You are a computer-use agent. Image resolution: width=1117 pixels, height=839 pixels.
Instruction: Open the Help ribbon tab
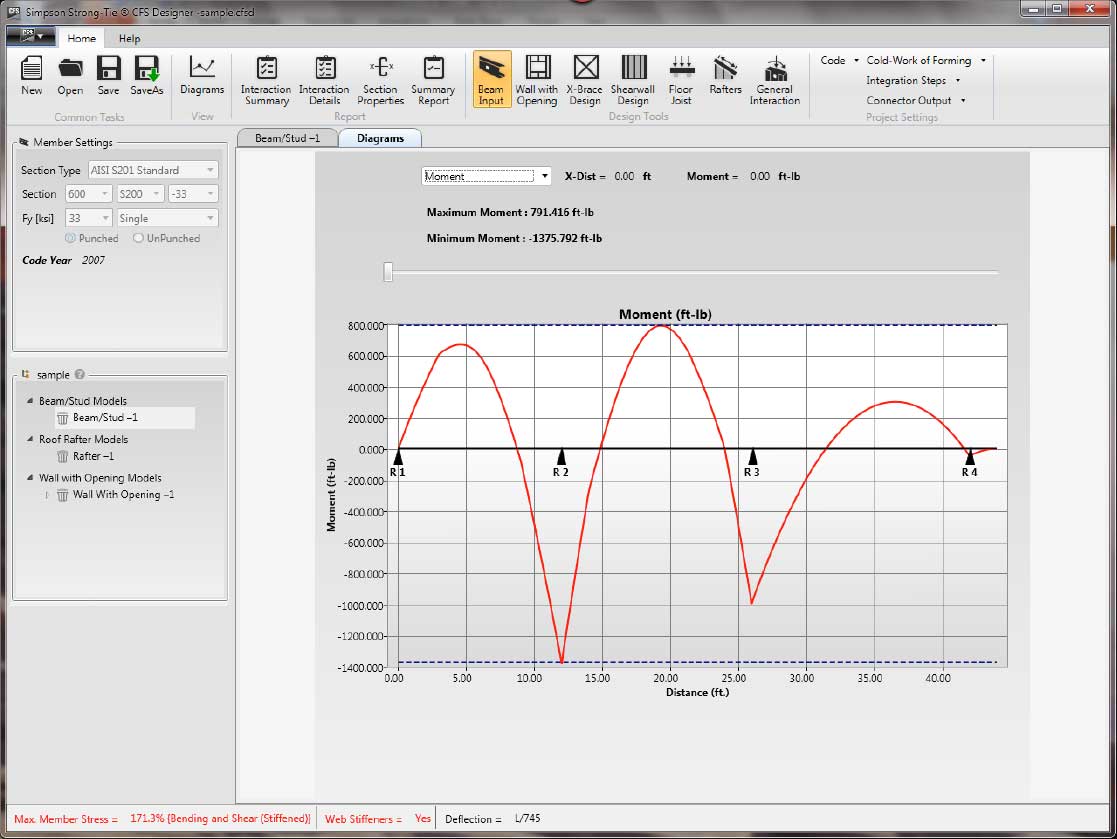129,38
